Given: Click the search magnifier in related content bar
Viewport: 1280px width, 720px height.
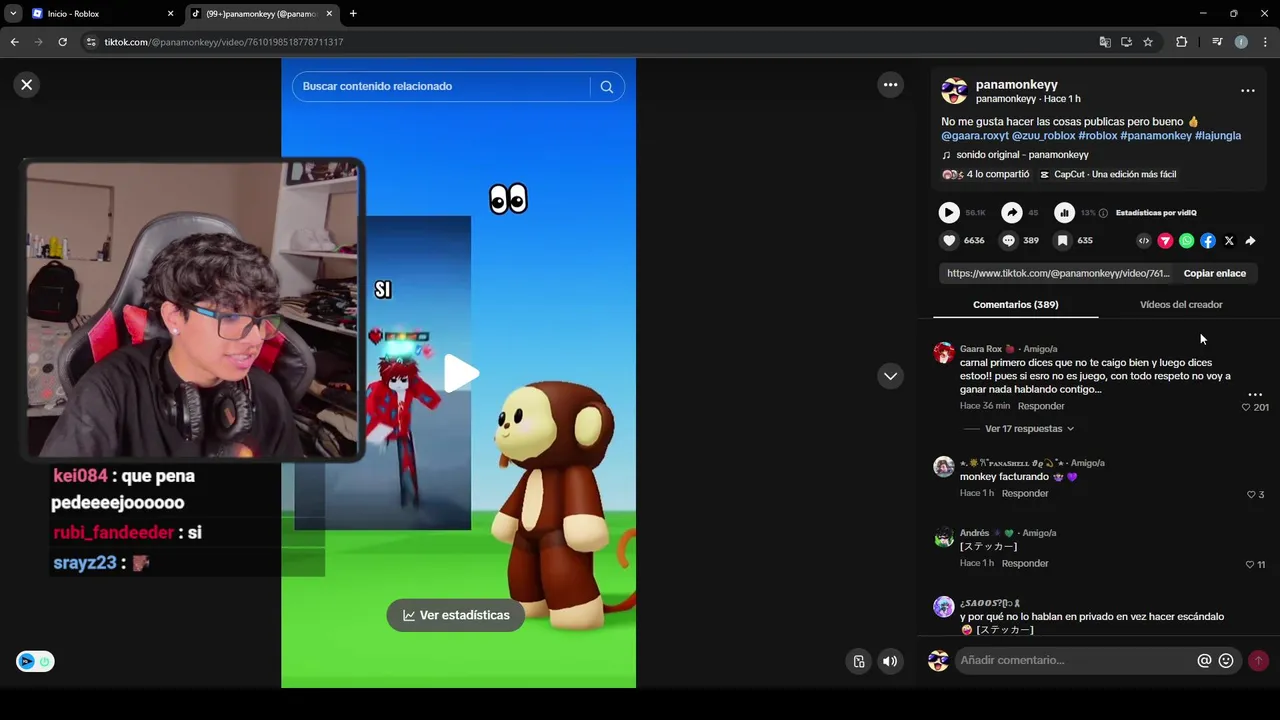Looking at the screenshot, I should click(606, 87).
